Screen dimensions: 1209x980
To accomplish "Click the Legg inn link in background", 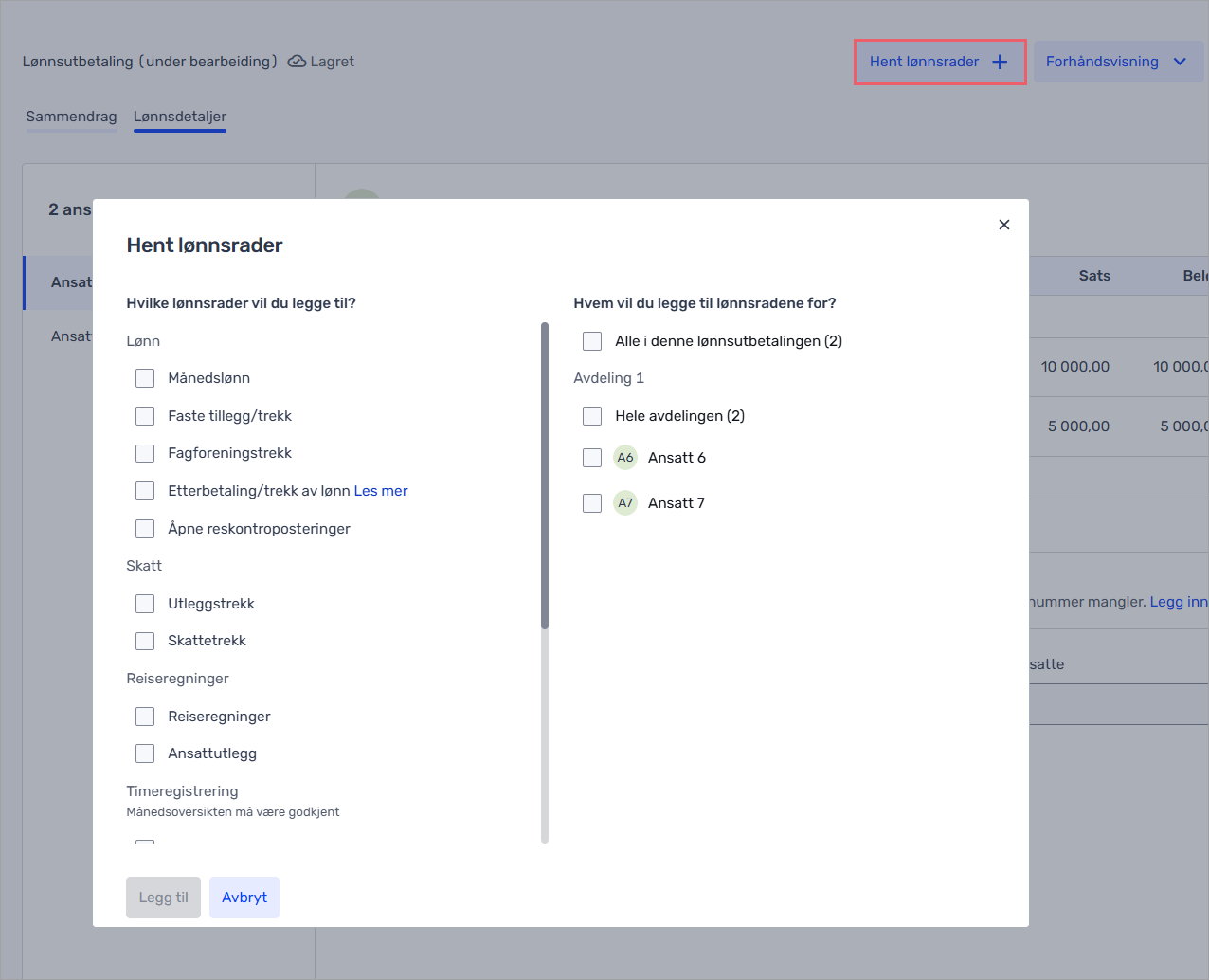I will click(1179, 602).
